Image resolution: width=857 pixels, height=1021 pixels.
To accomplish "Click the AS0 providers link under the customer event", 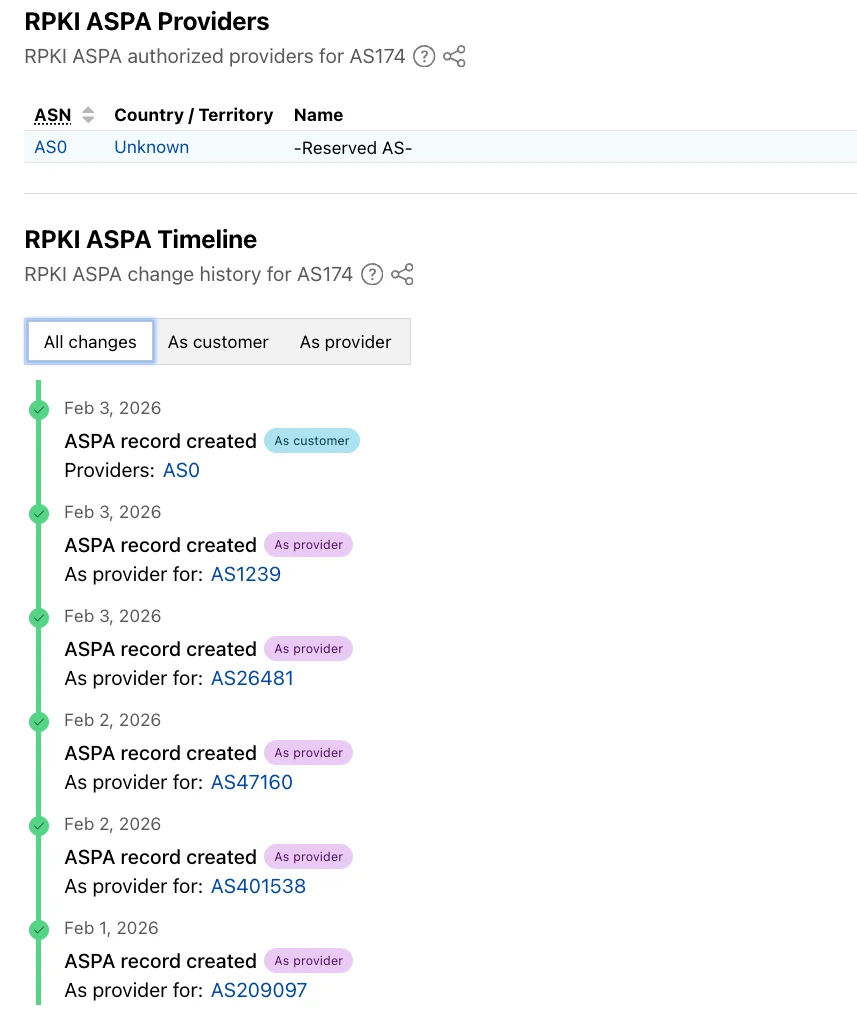I will tap(181, 470).
